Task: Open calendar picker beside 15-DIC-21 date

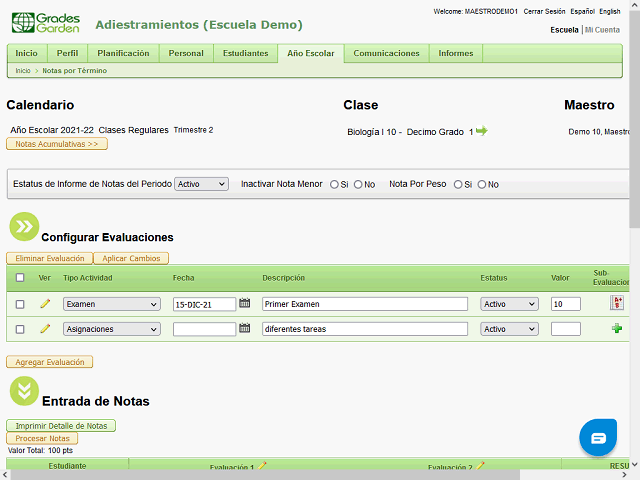Action: pos(244,304)
